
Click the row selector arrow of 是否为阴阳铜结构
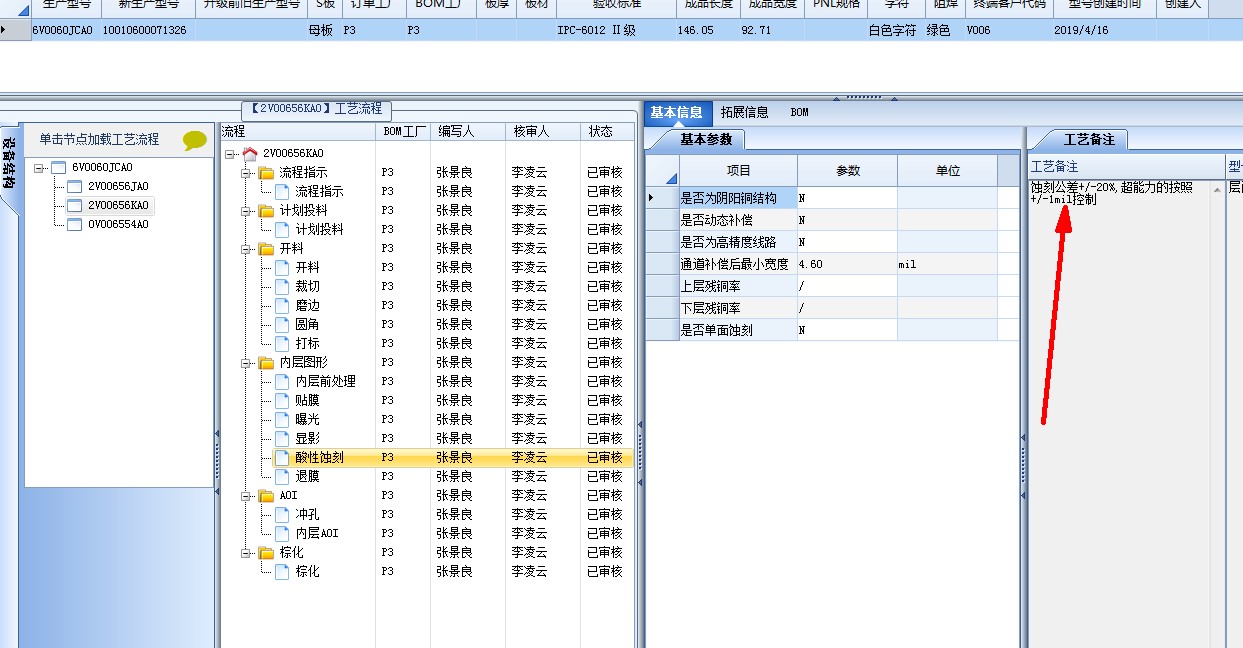(661, 198)
